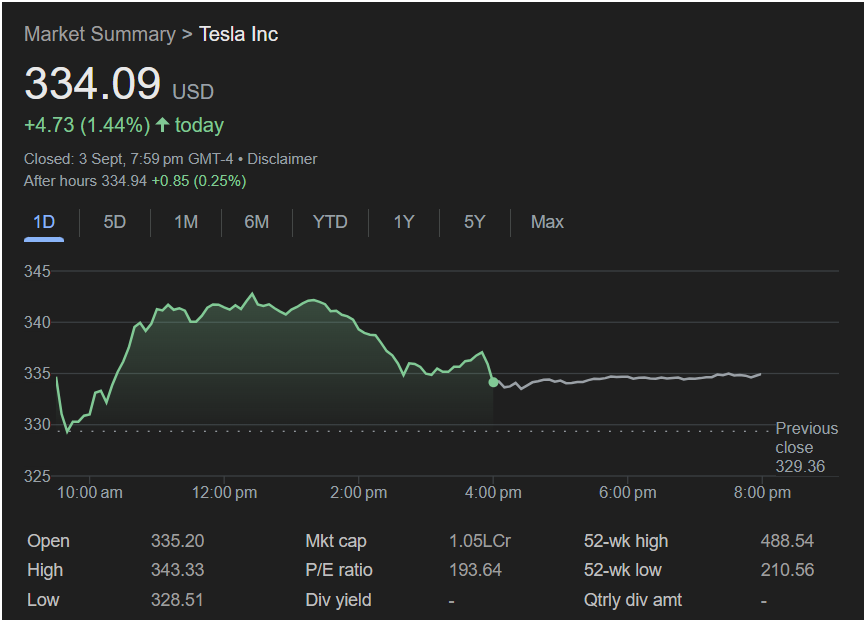Click the Open value 335.20

click(178, 541)
